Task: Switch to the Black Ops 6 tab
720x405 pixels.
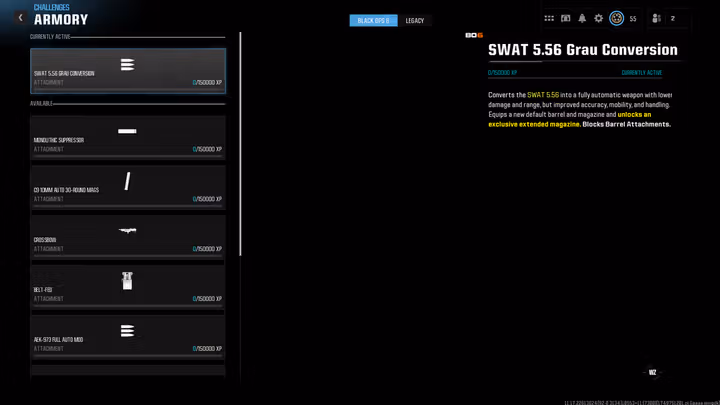Action: (373, 21)
